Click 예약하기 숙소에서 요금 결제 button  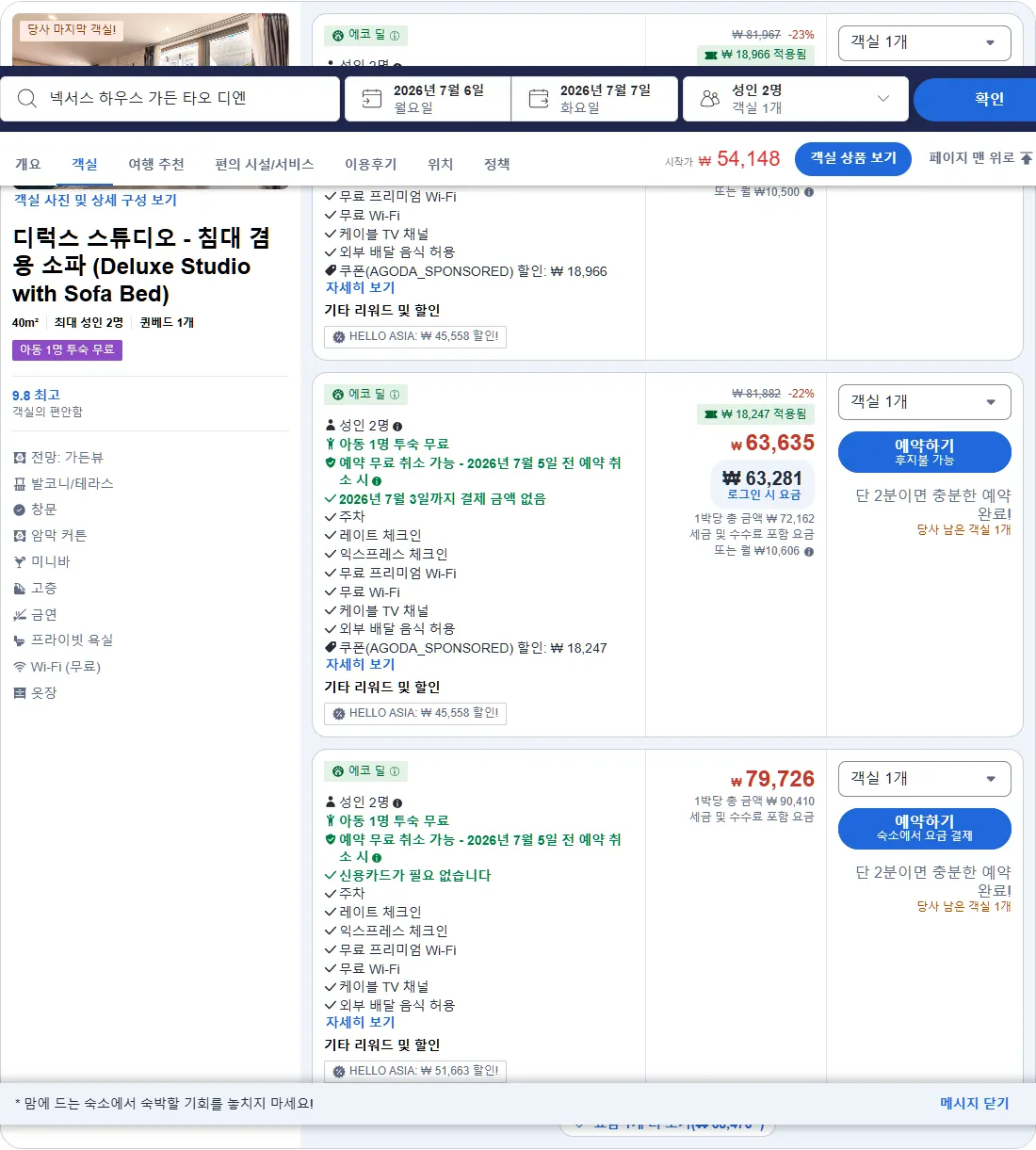(924, 829)
